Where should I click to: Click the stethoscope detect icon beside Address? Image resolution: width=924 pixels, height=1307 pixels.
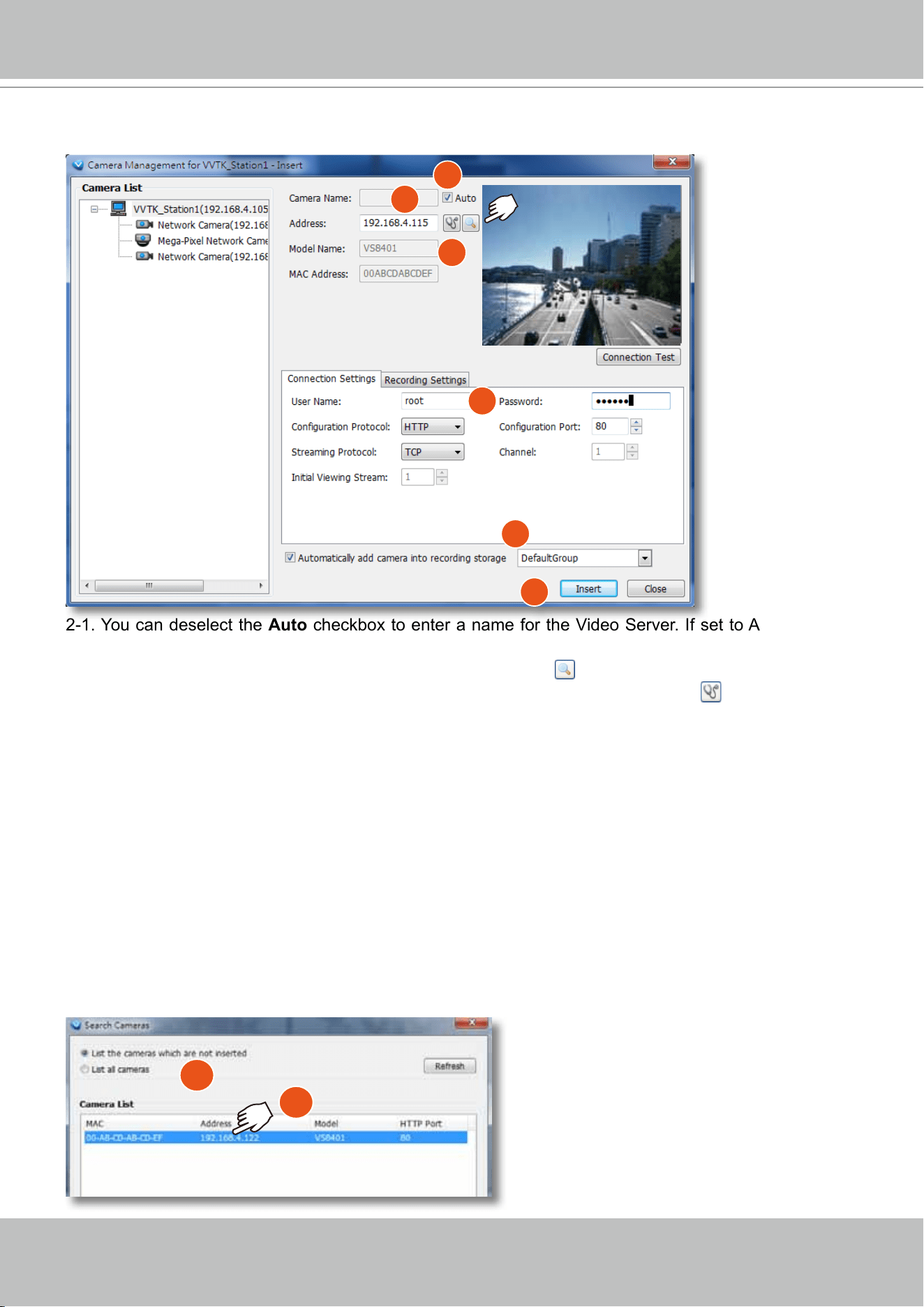tap(452, 223)
